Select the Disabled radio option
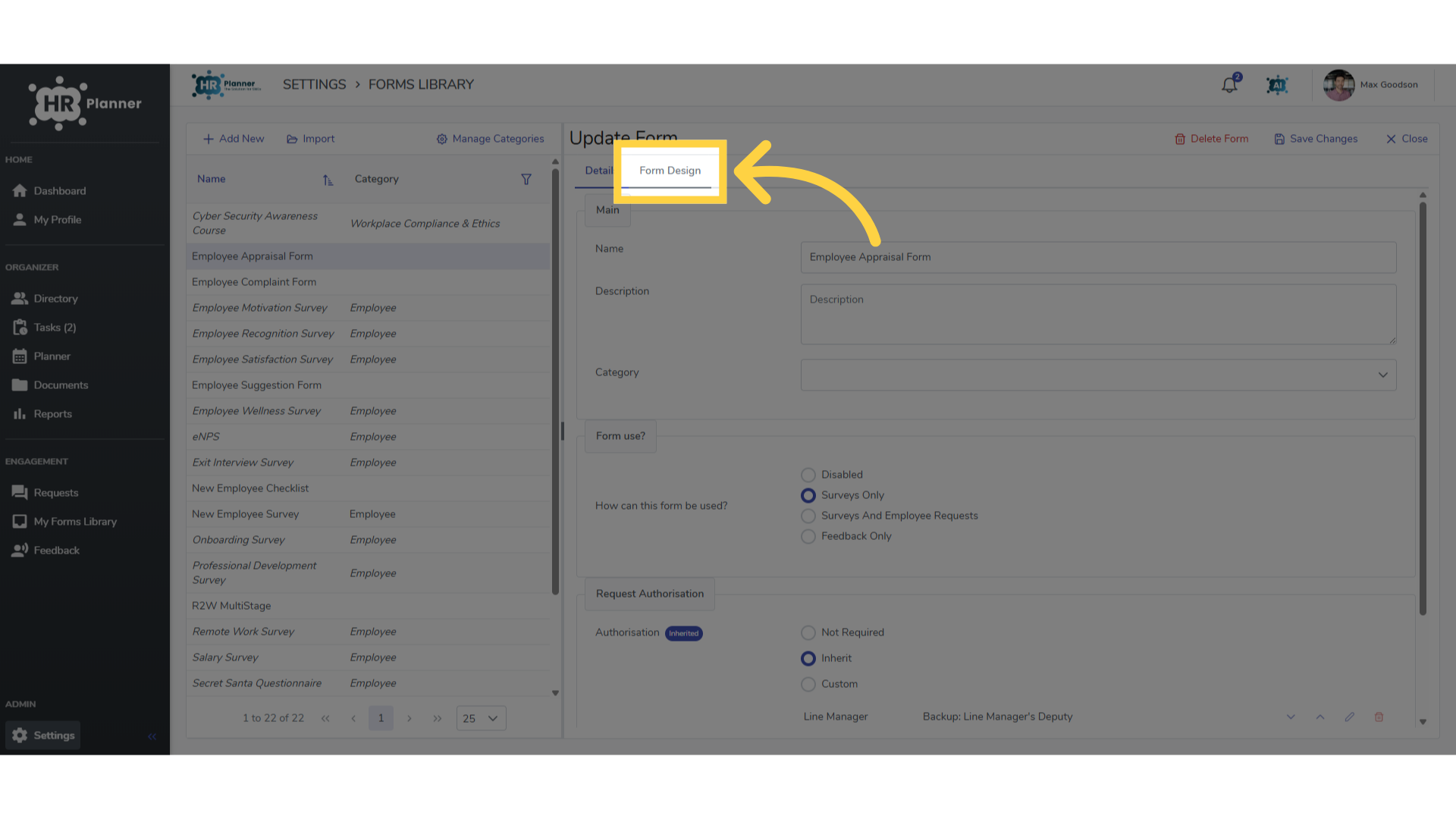This screenshot has width=1456, height=819. 808,475
